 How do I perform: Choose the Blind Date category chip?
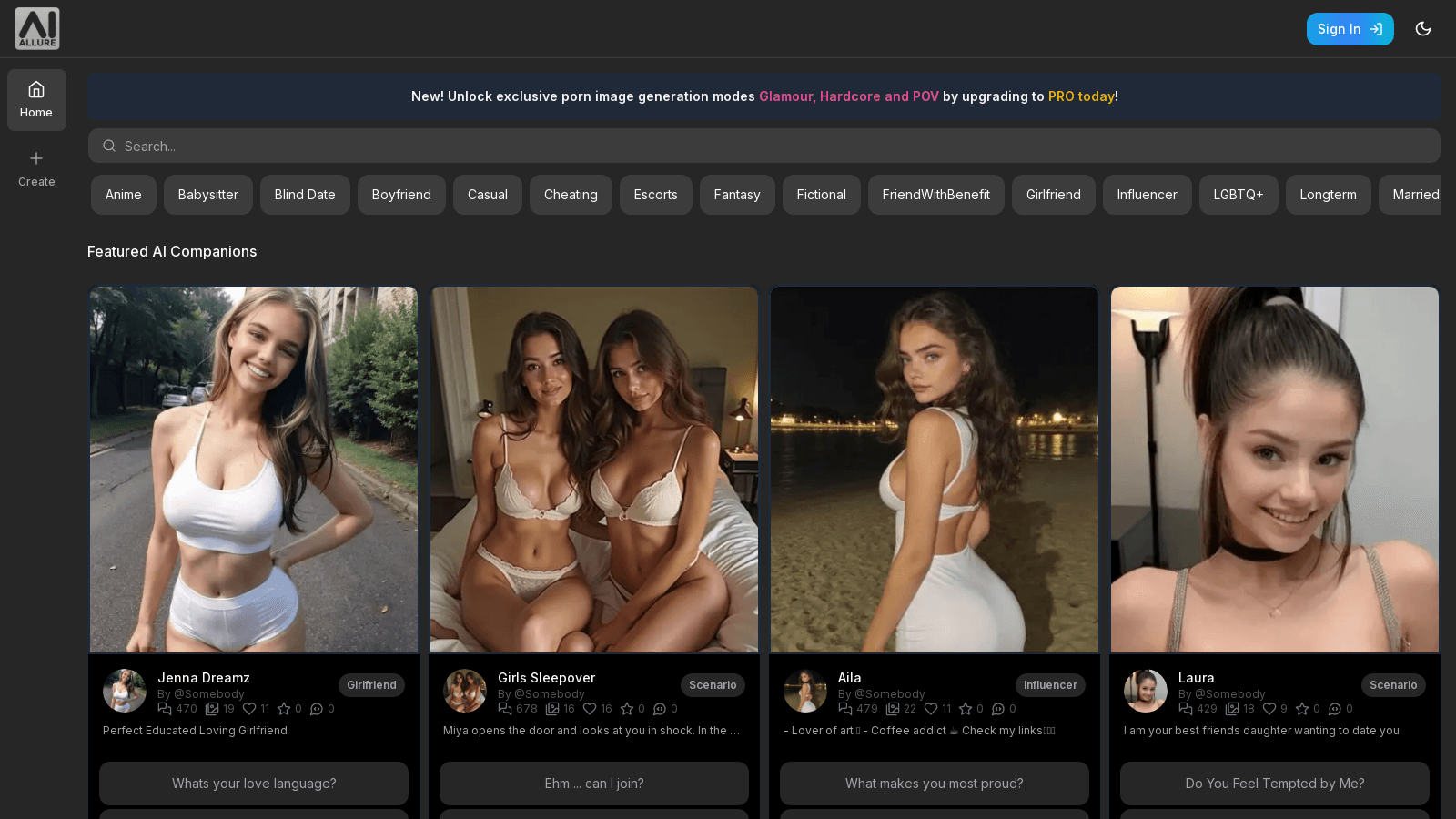(305, 195)
